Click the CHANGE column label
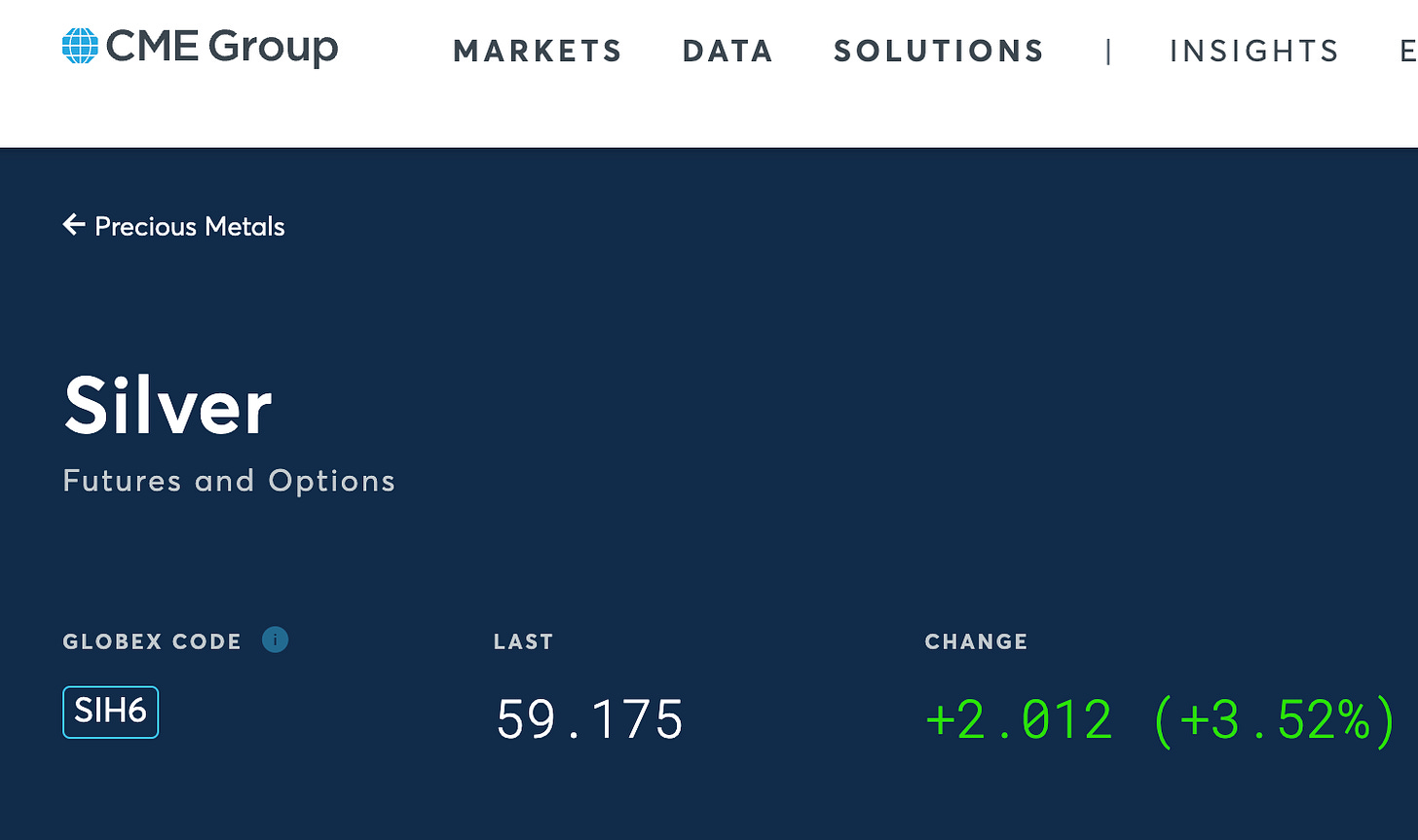Screen dimensions: 1418x840 pos(976,641)
